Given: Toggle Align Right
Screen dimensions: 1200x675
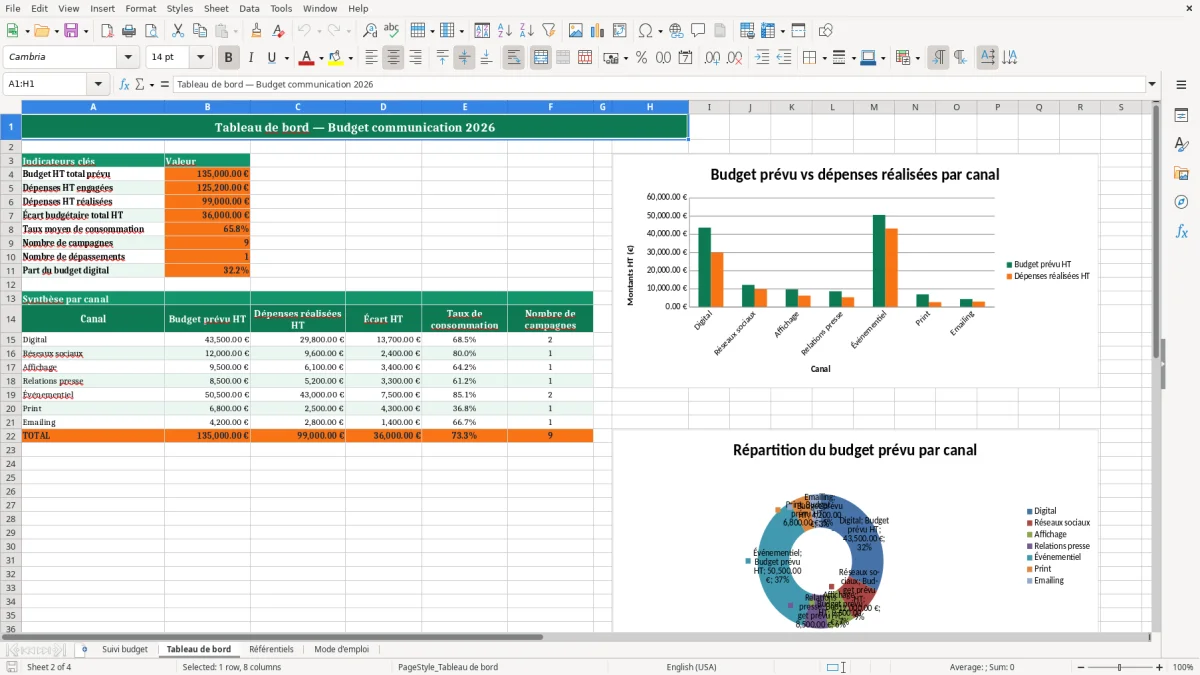Looking at the screenshot, I should pyautogui.click(x=415, y=58).
